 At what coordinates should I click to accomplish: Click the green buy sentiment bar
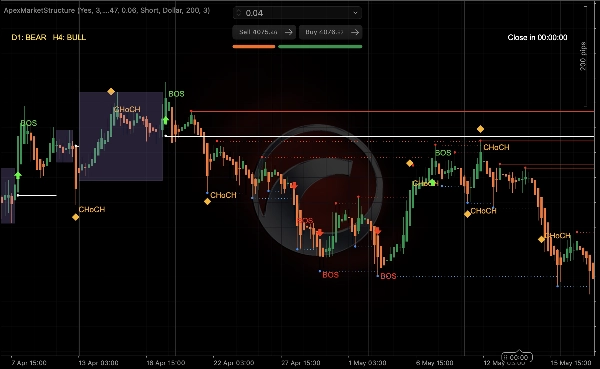(x=320, y=47)
